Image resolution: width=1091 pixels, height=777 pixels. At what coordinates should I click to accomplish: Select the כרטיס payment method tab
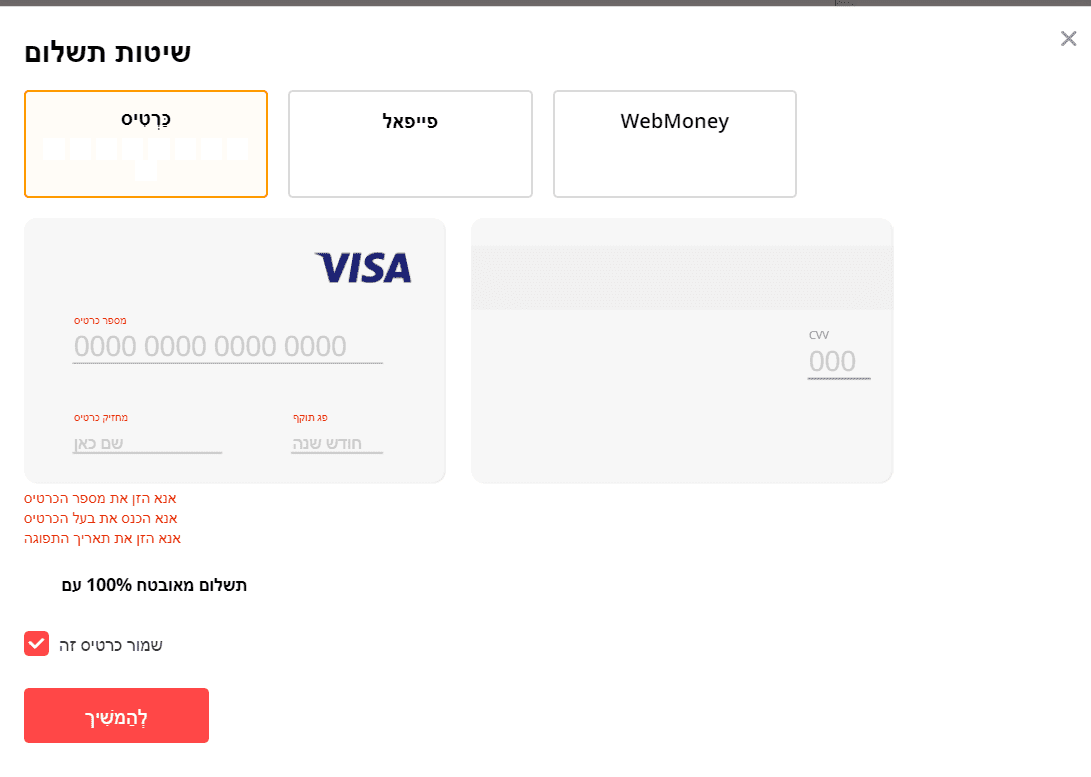(146, 144)
